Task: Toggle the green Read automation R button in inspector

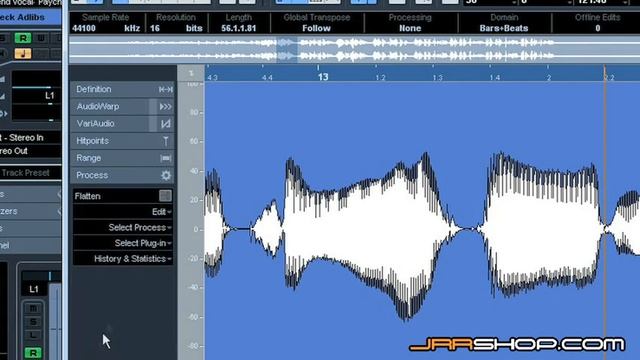Action: [23, 38]
